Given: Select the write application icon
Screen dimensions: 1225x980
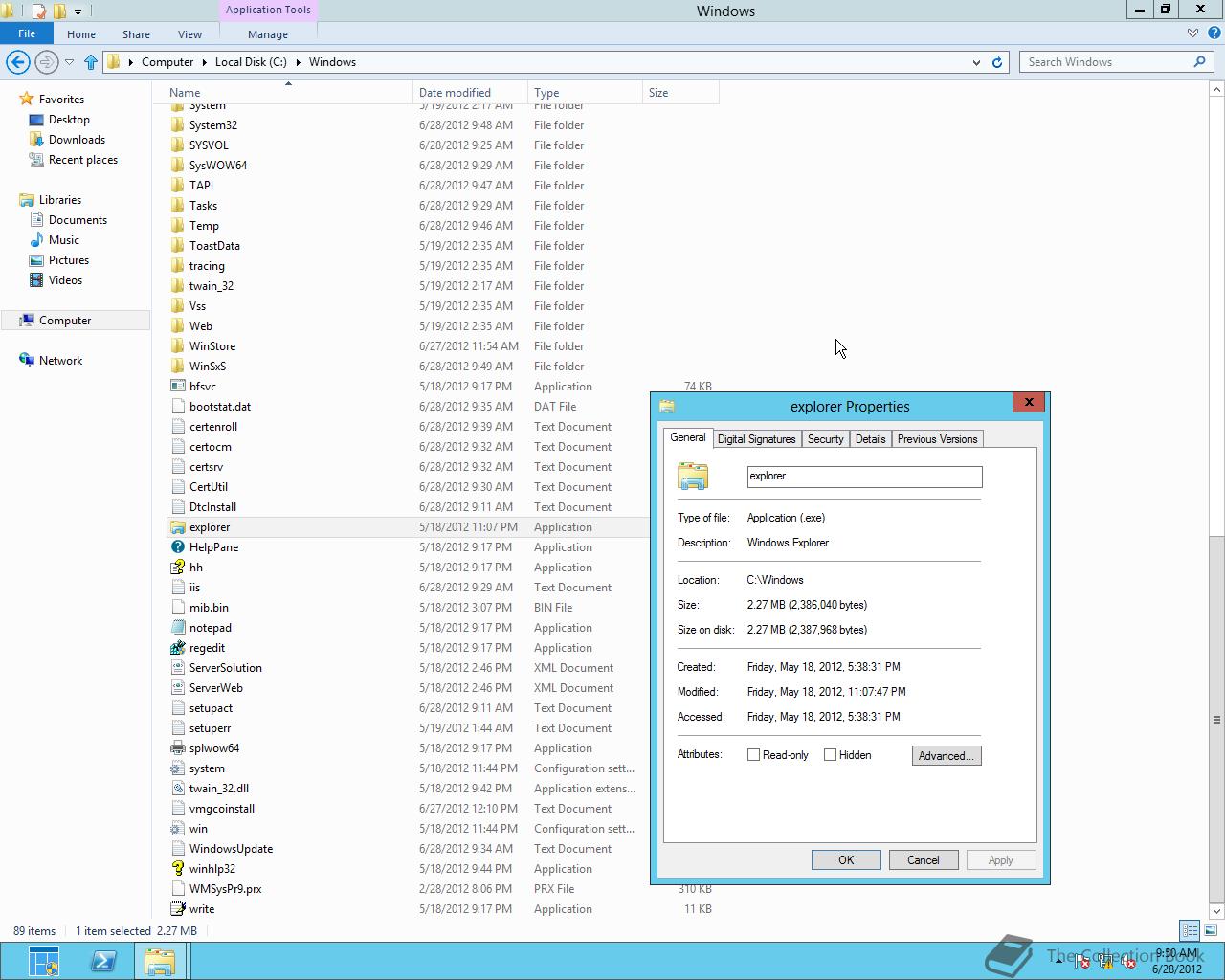Looking at the screenshot, I should [177, 909].
